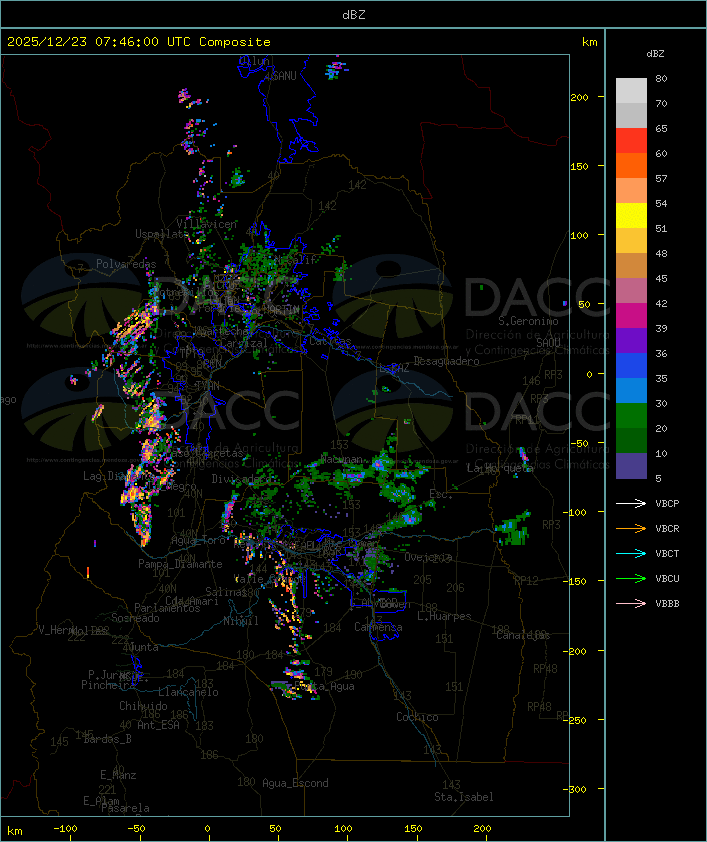Viewport: 707px width, 842px height.
Task: Click the Villavicen place label
Action: (x=206, y=224)
